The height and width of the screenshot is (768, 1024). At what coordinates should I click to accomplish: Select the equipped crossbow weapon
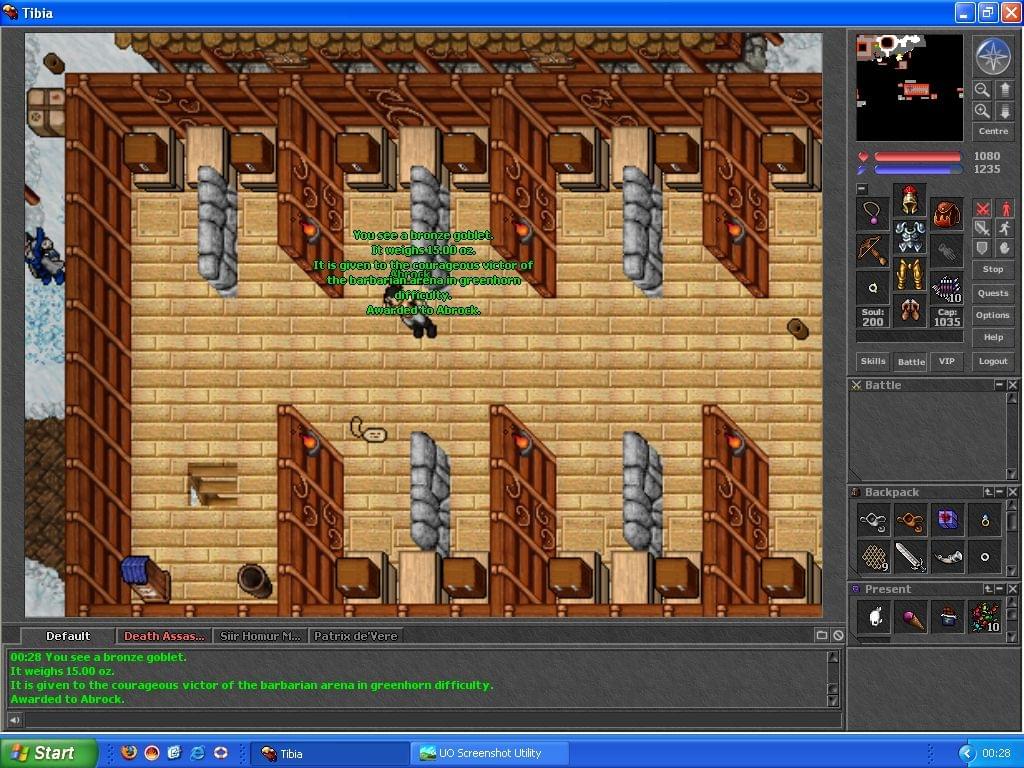click(872, 251)
